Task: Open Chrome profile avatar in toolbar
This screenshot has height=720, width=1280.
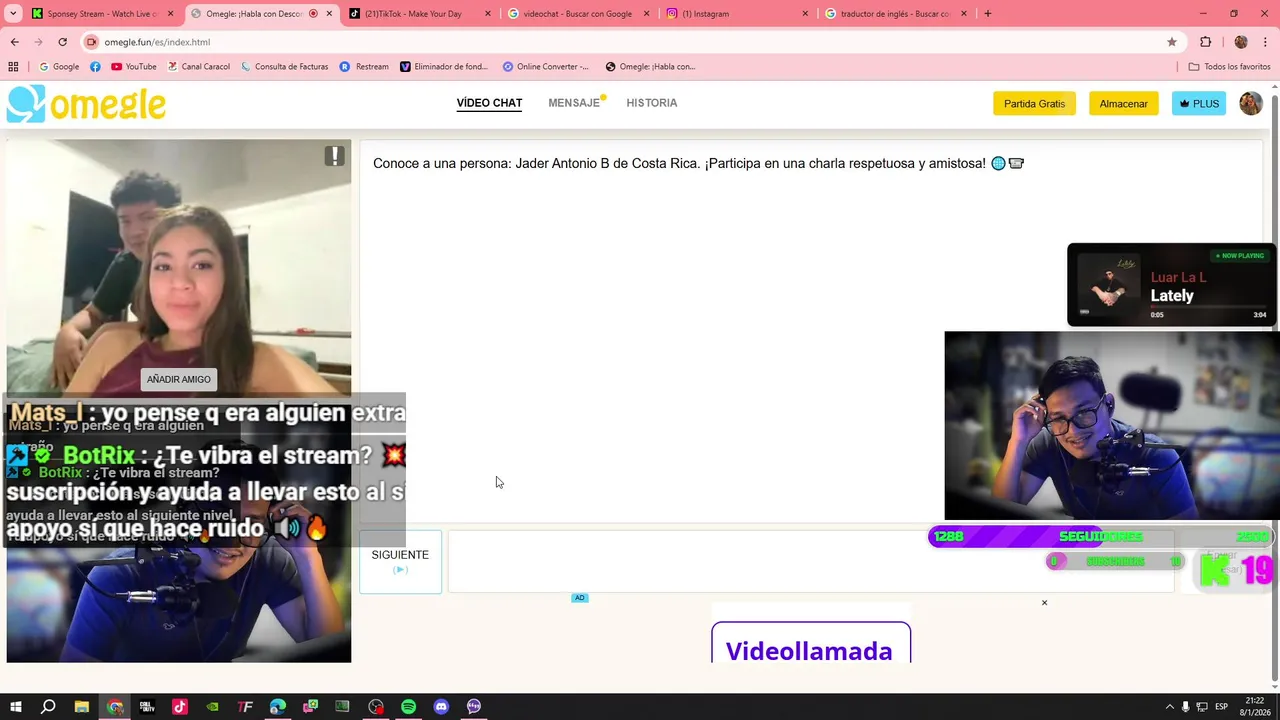Action: 1241,42
